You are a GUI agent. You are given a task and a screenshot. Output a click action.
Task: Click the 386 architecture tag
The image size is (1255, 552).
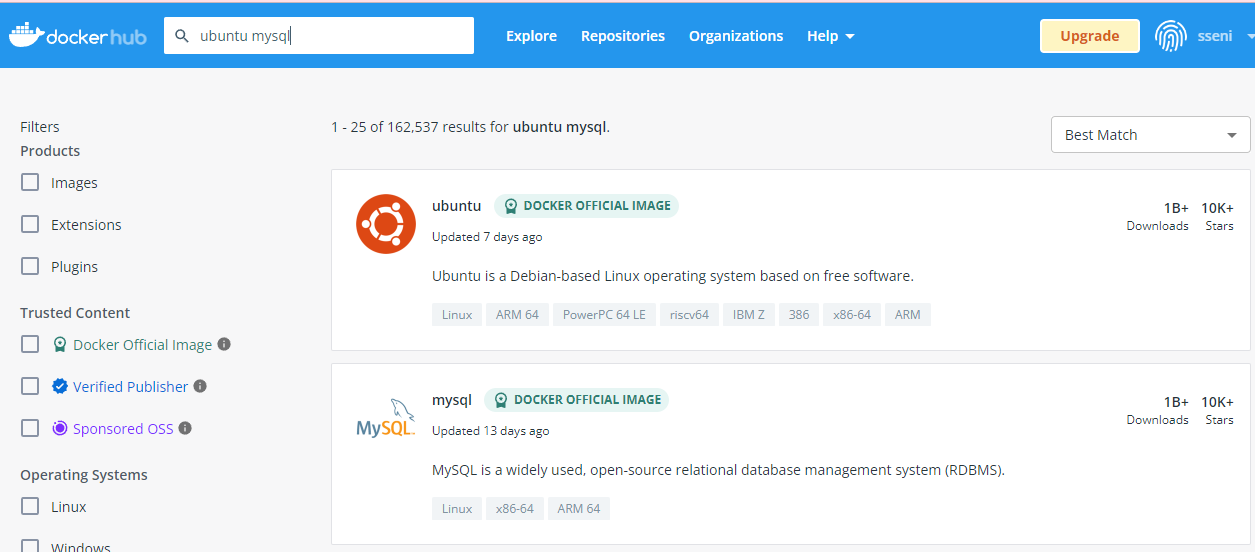coord(799,315)
